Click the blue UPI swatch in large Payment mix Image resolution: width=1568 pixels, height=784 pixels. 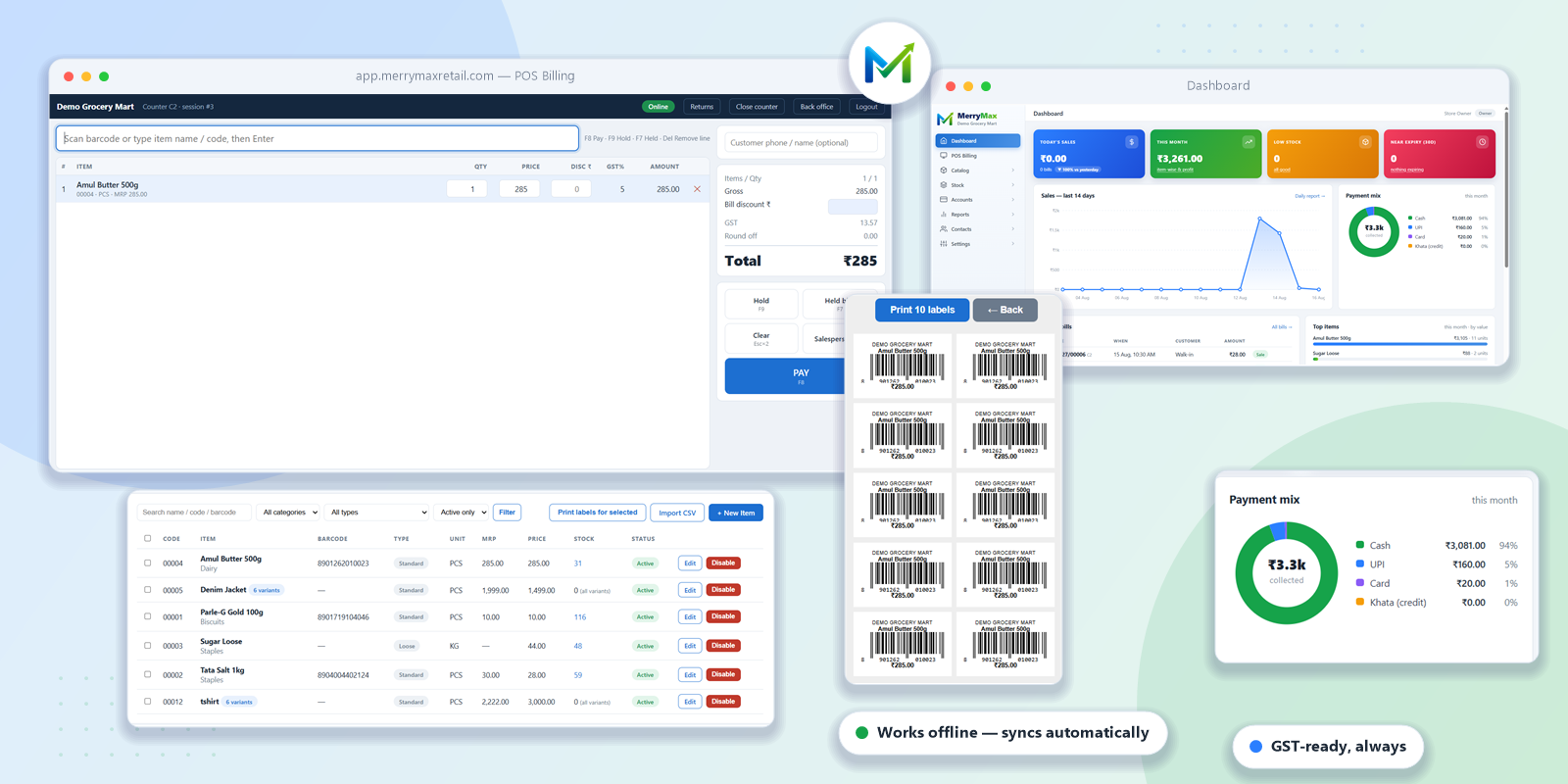[1360, 563]
